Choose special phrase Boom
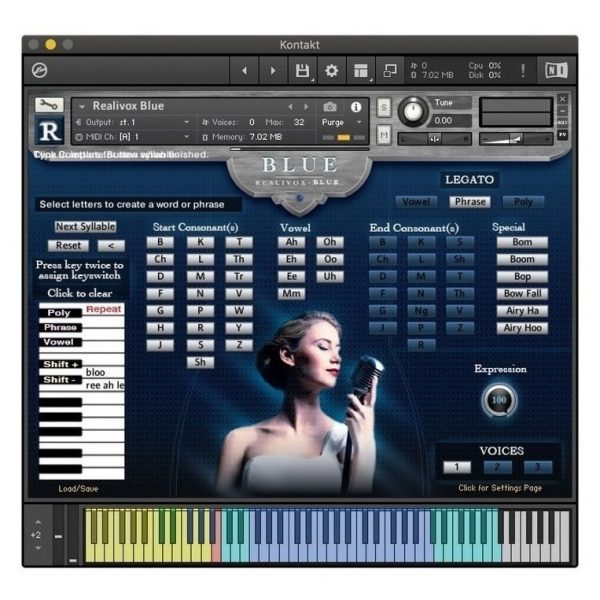Viewport: 600px width, 600px height. click(x=522, y=259)
